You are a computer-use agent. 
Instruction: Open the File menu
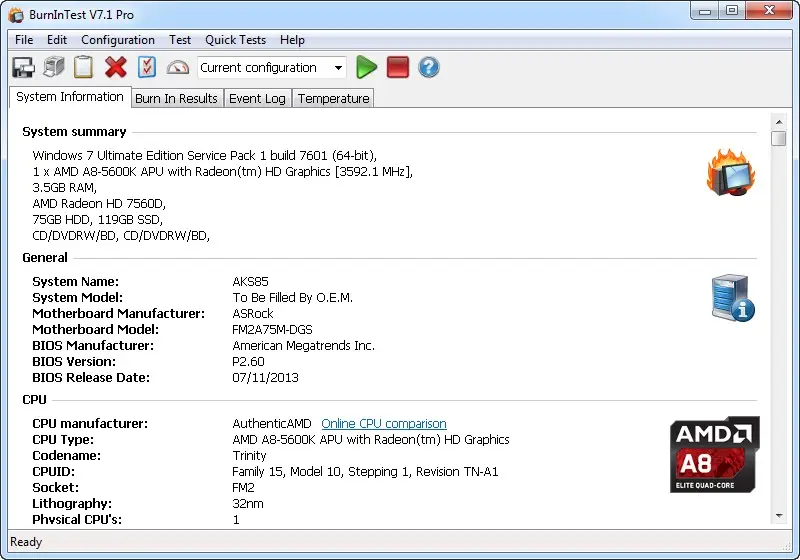click(24, 40)
